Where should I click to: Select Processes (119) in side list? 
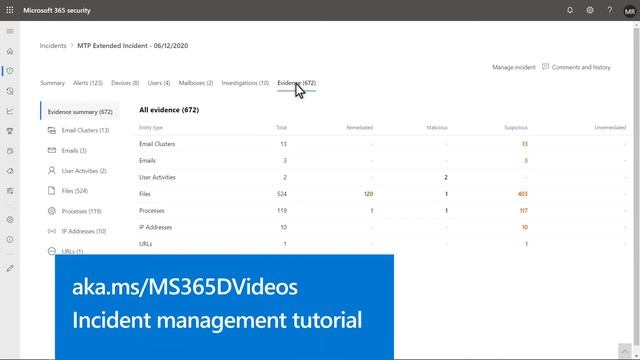coord(82,211)
